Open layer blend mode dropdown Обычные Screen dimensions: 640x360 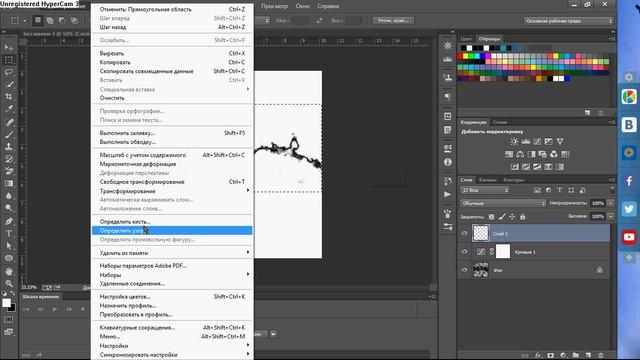pos(503,203)
